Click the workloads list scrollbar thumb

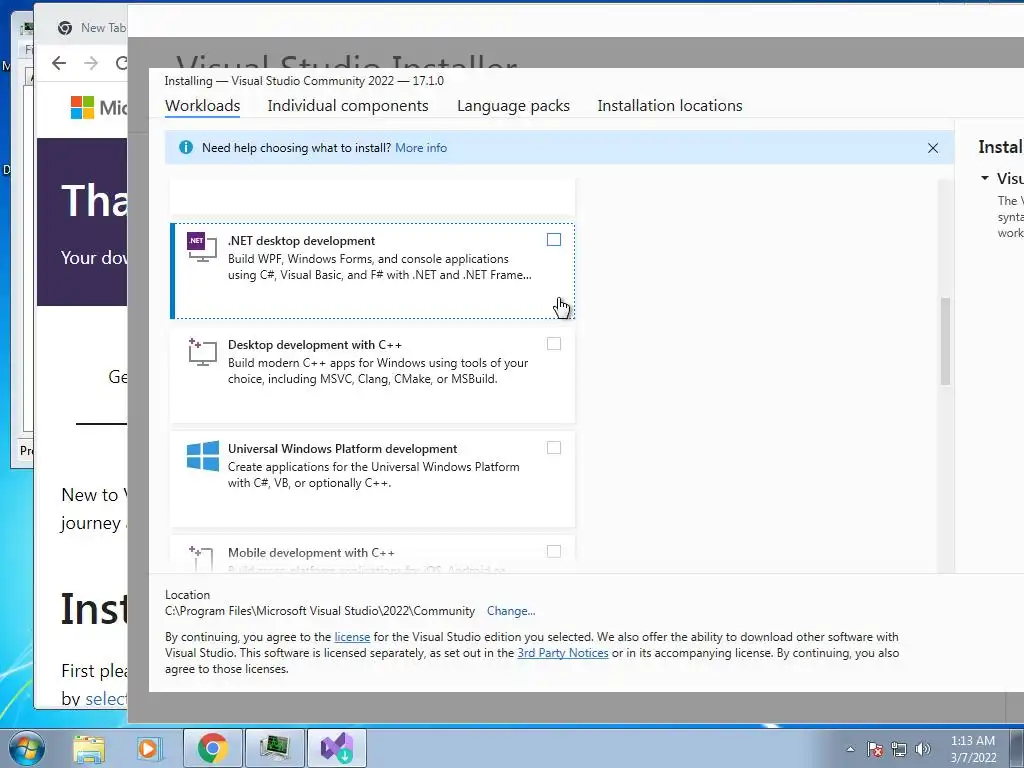coord(945,341)
